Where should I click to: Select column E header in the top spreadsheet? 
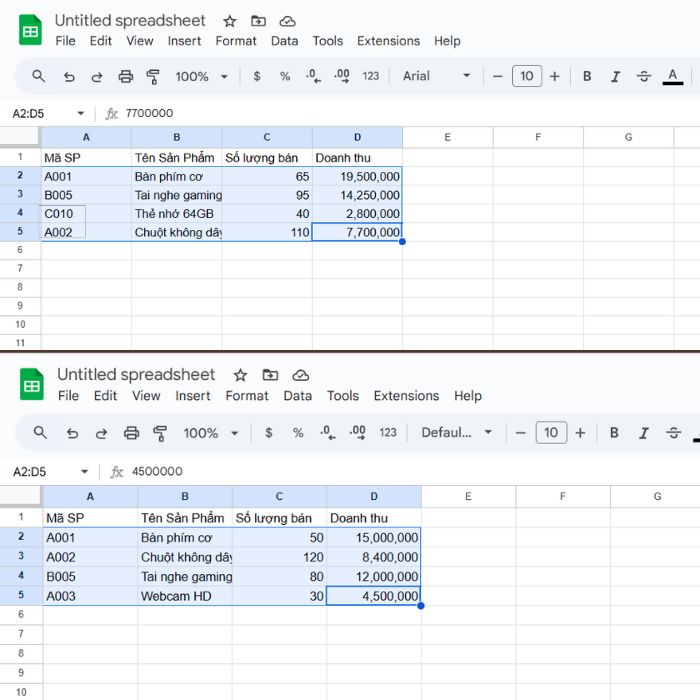[448, 138]
